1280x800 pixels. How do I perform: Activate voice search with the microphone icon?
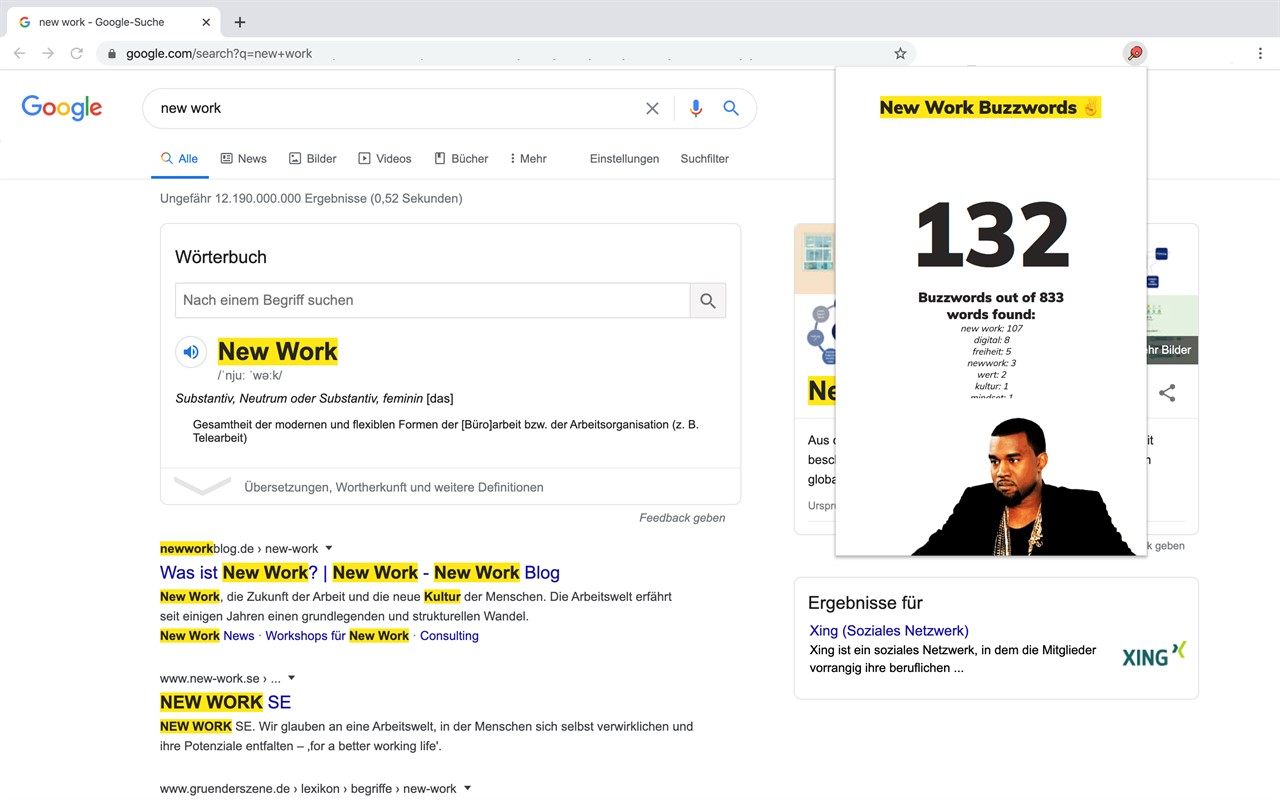point(696,108)
